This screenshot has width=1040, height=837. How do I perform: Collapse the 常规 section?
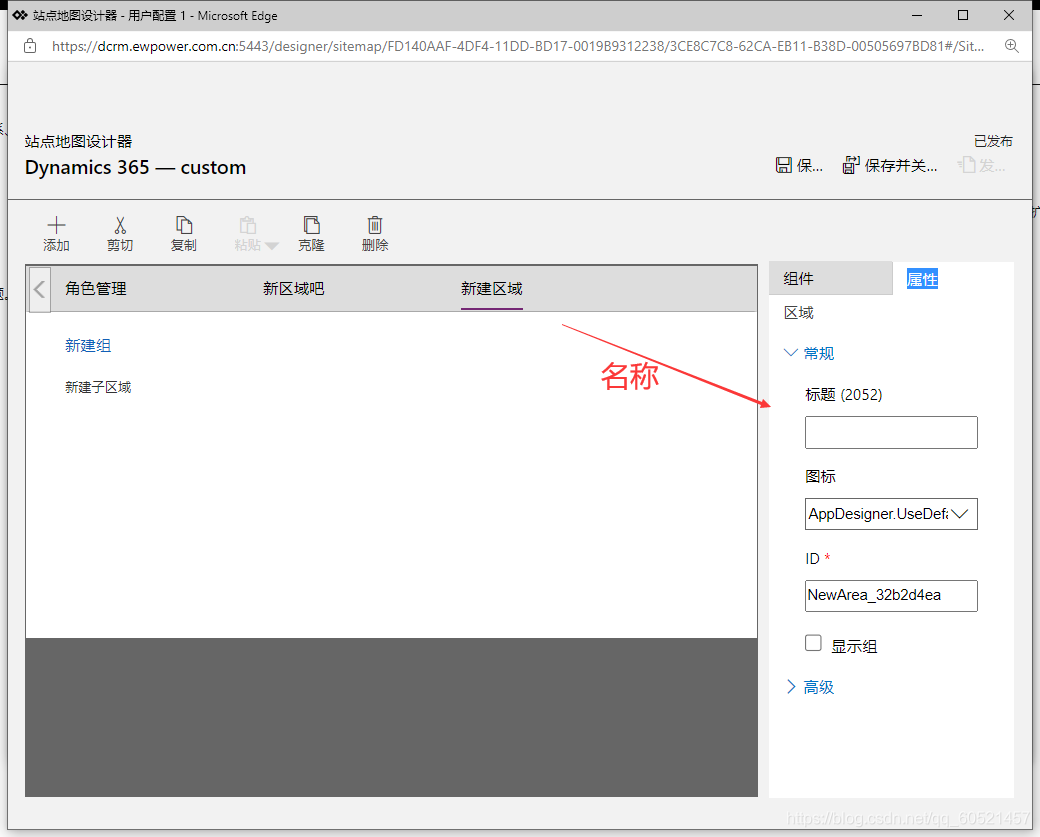tap(809, 354)
